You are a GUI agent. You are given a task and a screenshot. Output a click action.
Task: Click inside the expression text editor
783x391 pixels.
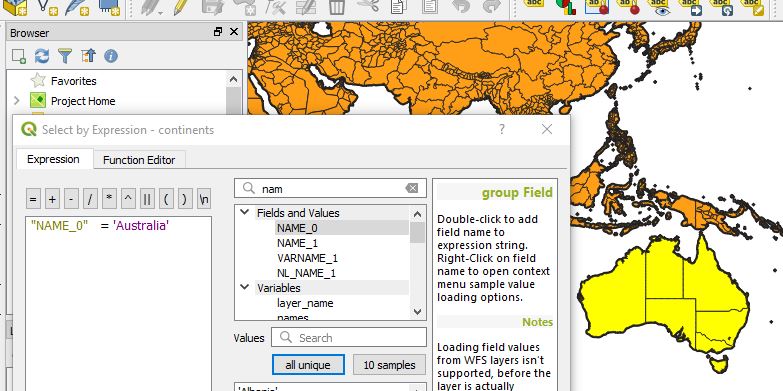coord(118,304)
